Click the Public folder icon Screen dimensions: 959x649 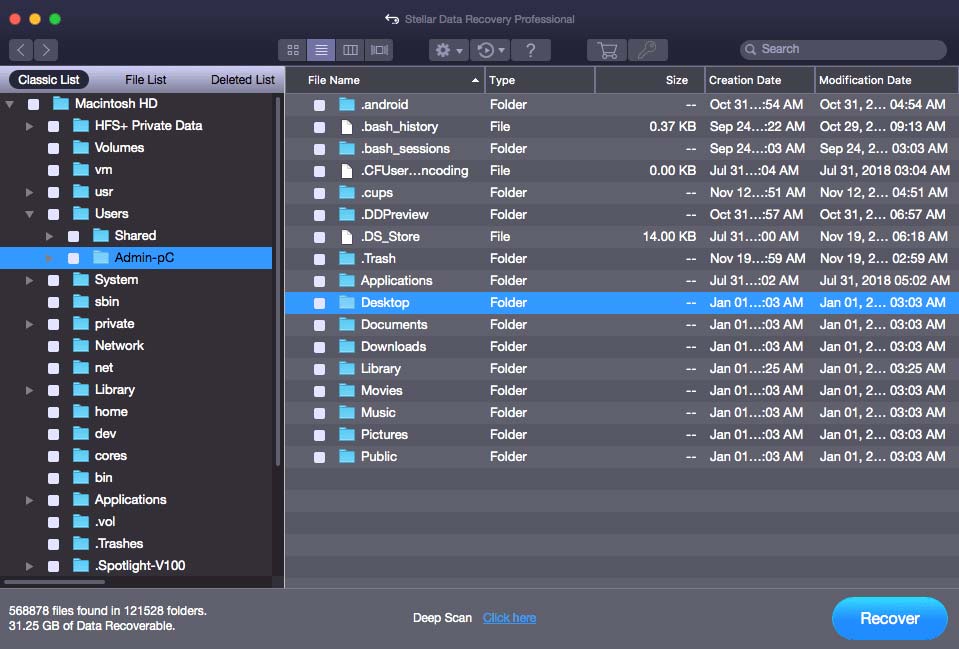click(347, 457)
